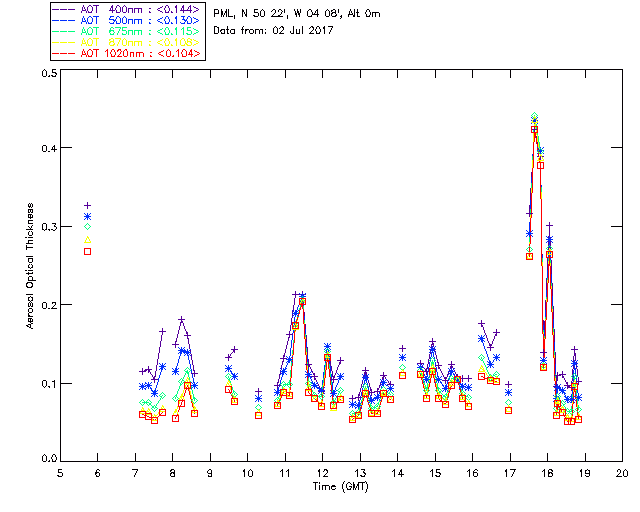Click the isolated yellow triangle marker before time 6
This screenshot has width=640, height=512.
coord(87,240)
